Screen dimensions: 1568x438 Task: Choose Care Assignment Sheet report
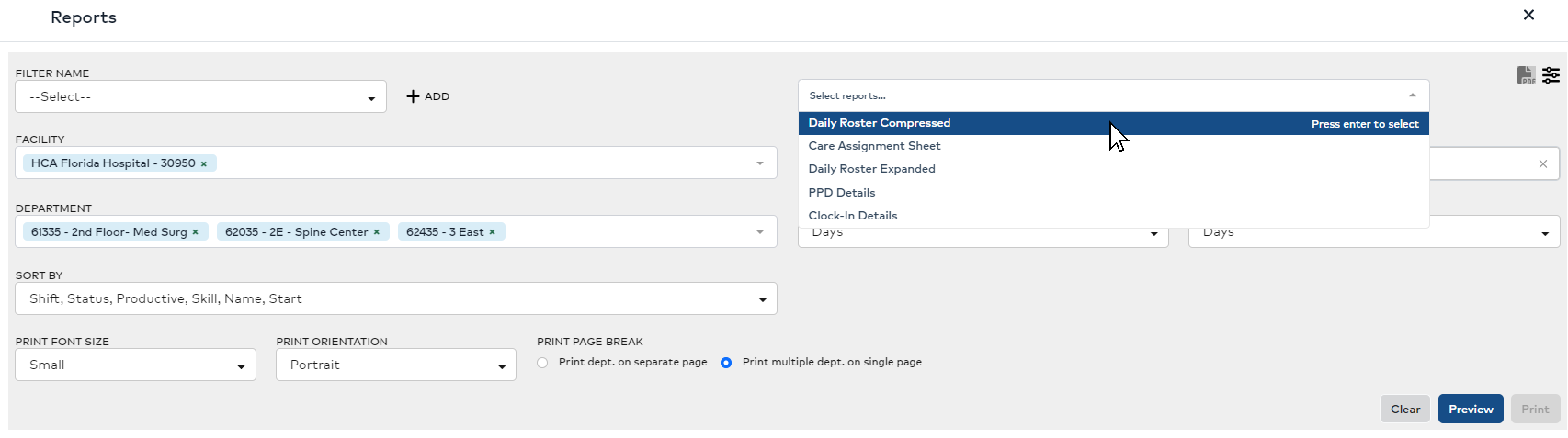click(874, 146)
